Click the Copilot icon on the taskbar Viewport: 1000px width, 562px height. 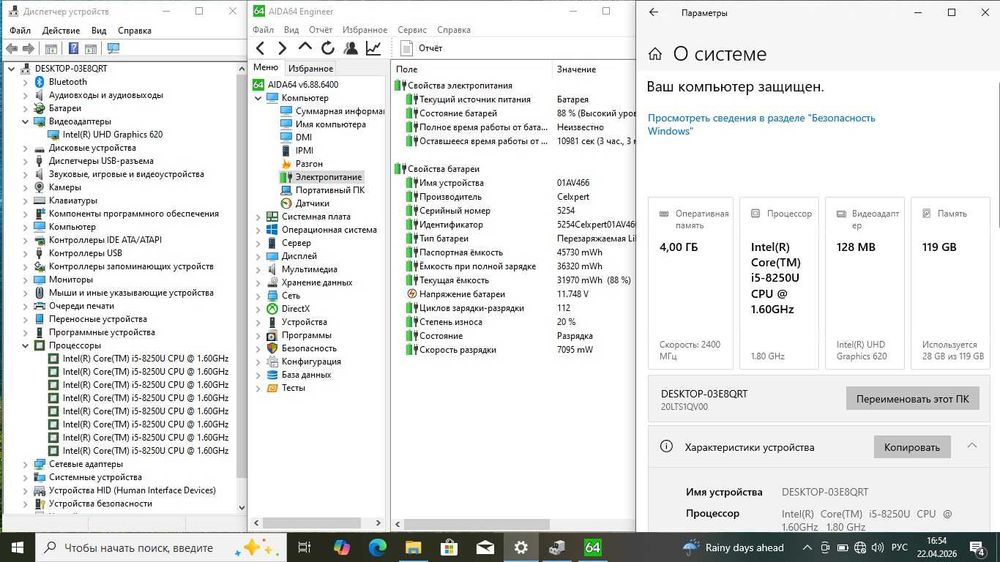point(341,547)
